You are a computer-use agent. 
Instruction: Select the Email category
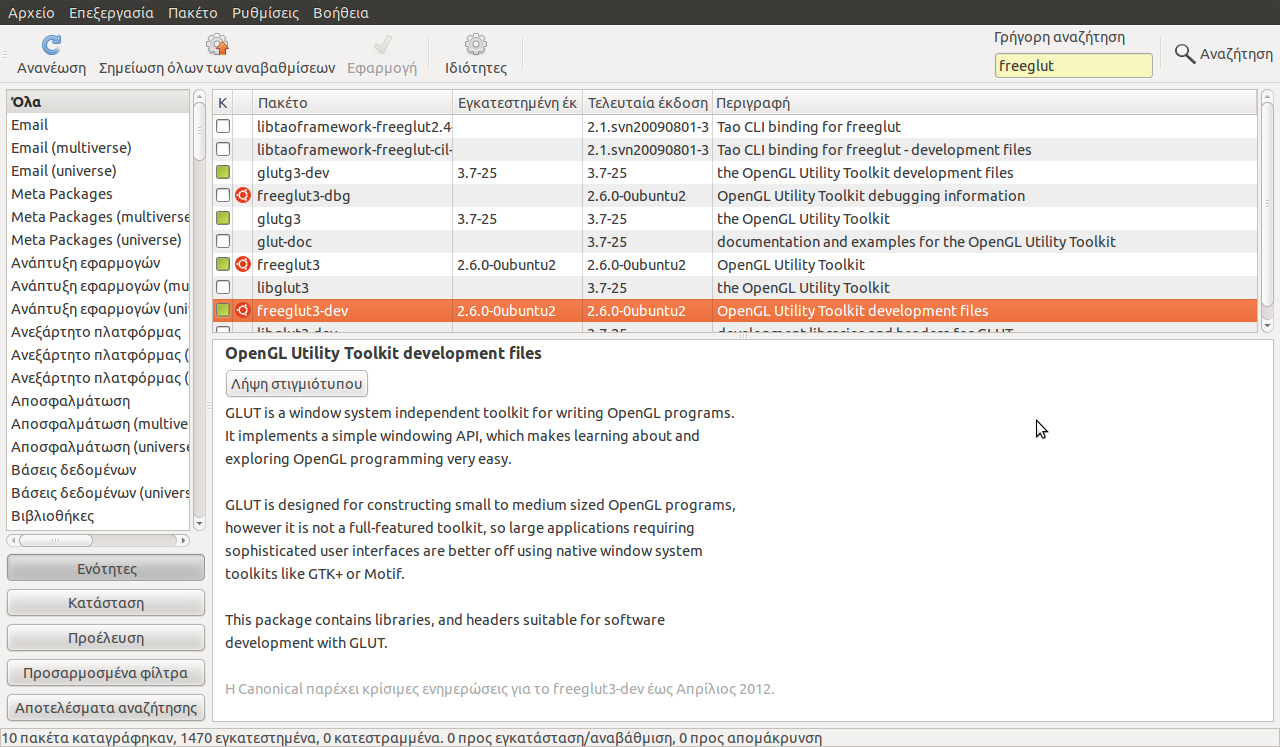98,125
